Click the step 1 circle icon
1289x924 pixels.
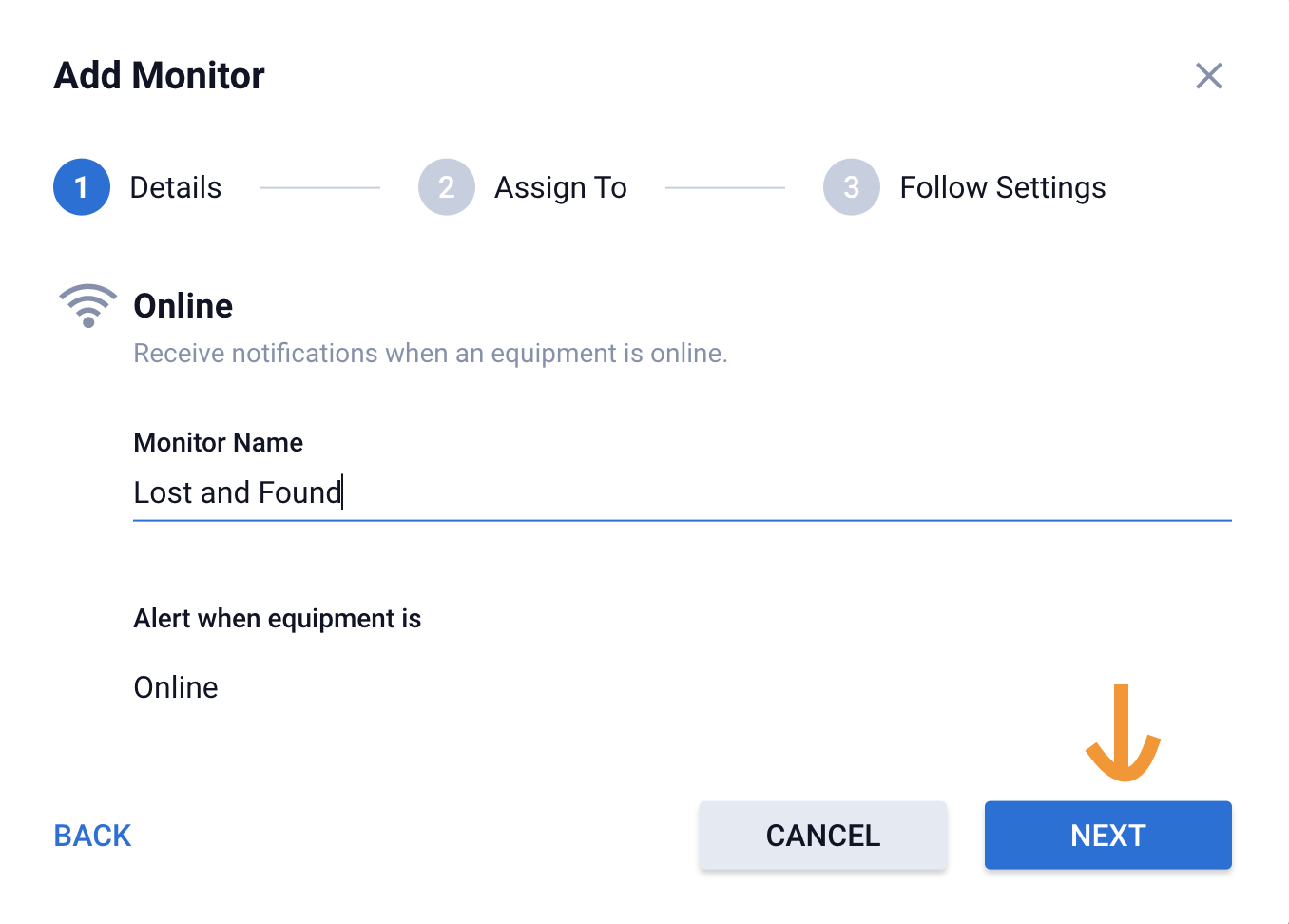click(82, 187)
